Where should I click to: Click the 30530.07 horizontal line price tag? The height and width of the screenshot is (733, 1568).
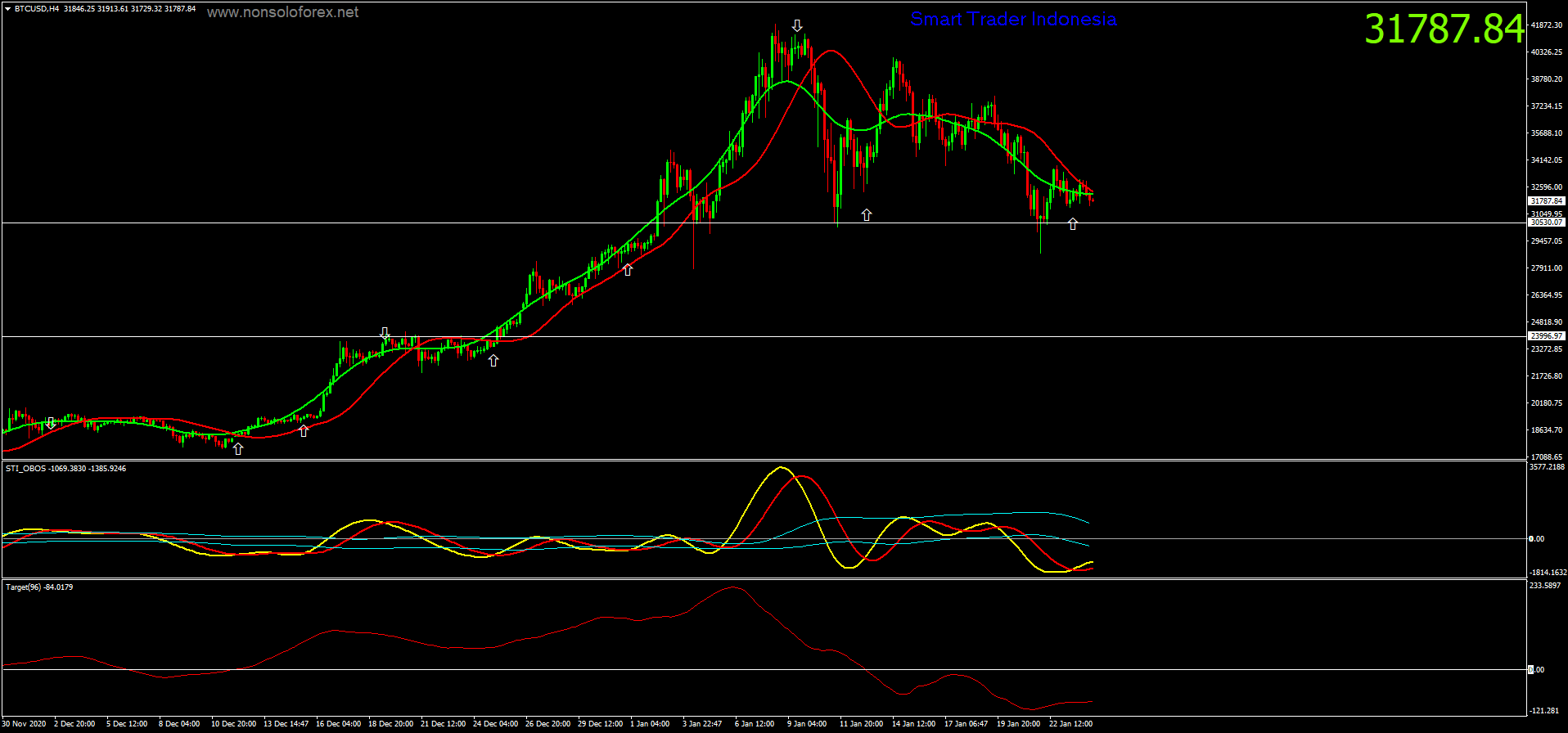coord(1546,223)
